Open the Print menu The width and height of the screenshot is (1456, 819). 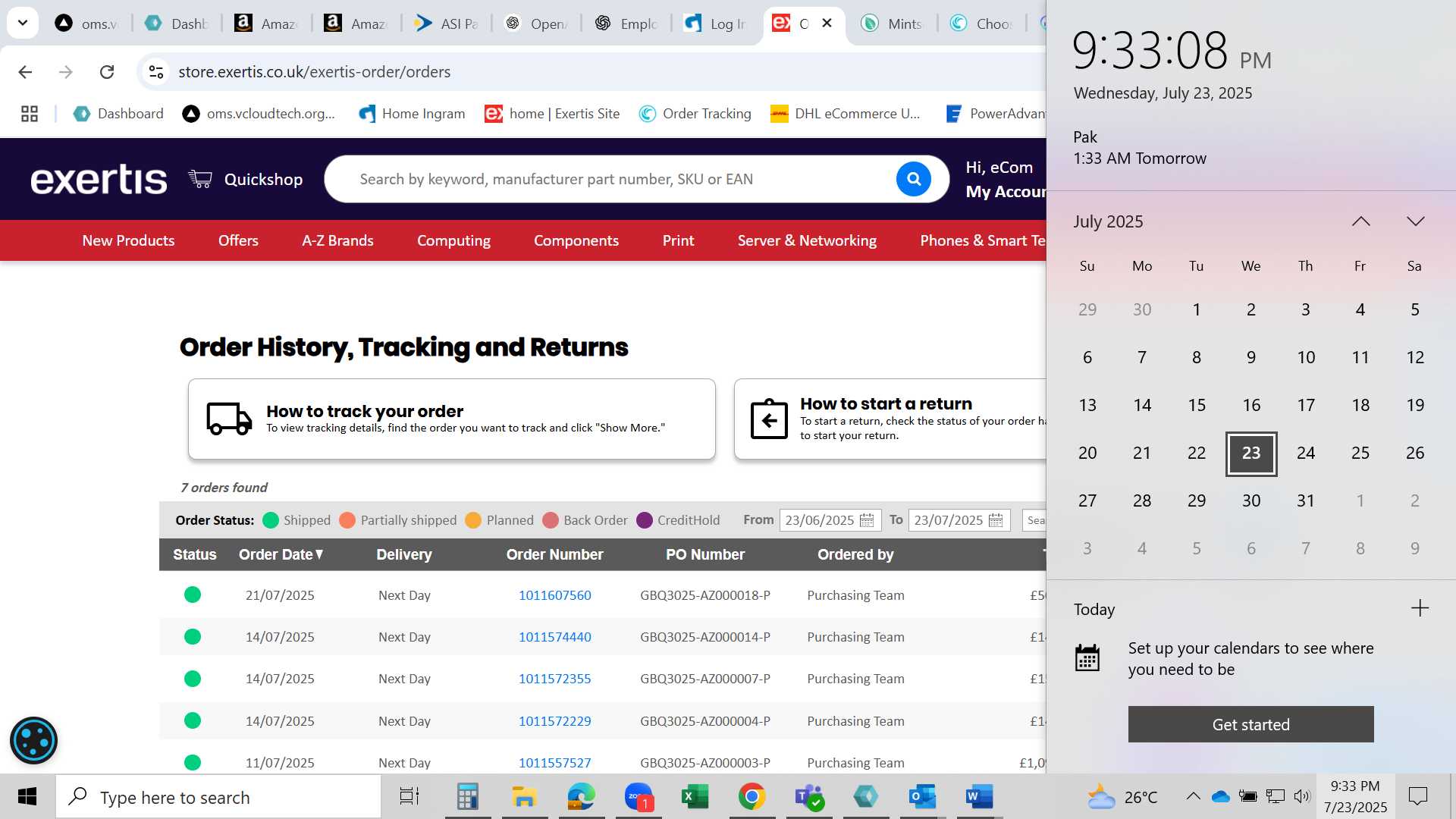[678, 240]
